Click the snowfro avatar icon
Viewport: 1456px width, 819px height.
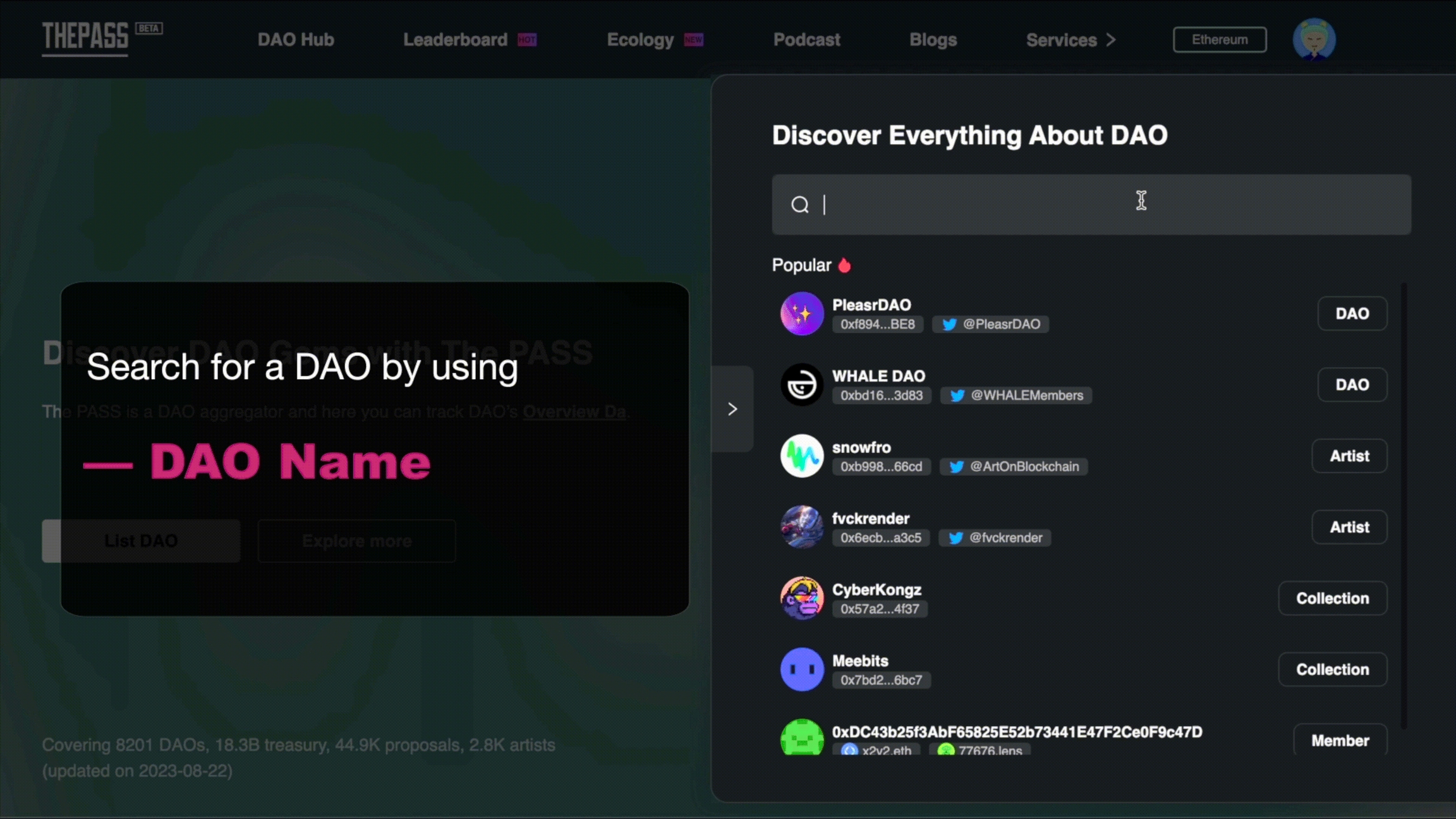(x=801, y=456)
